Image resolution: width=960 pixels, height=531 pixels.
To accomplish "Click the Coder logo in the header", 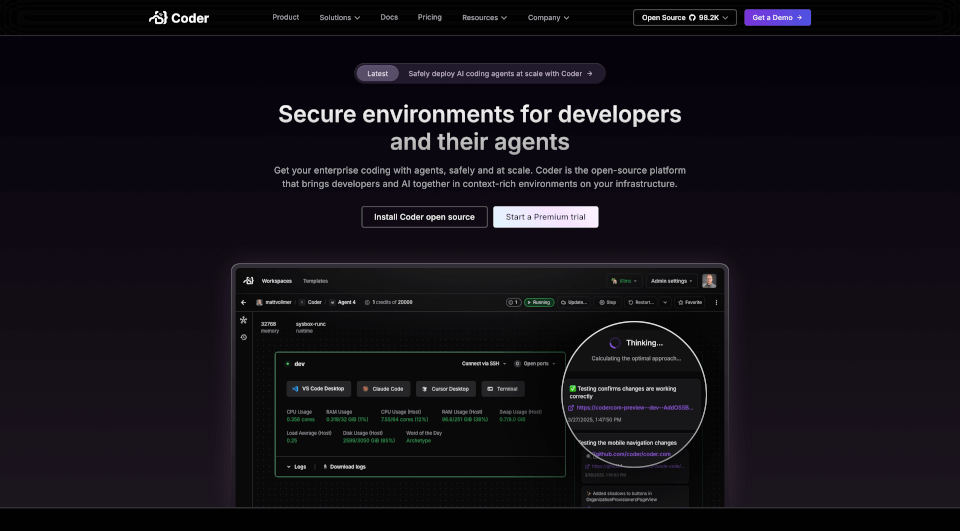I will point(179,18).
